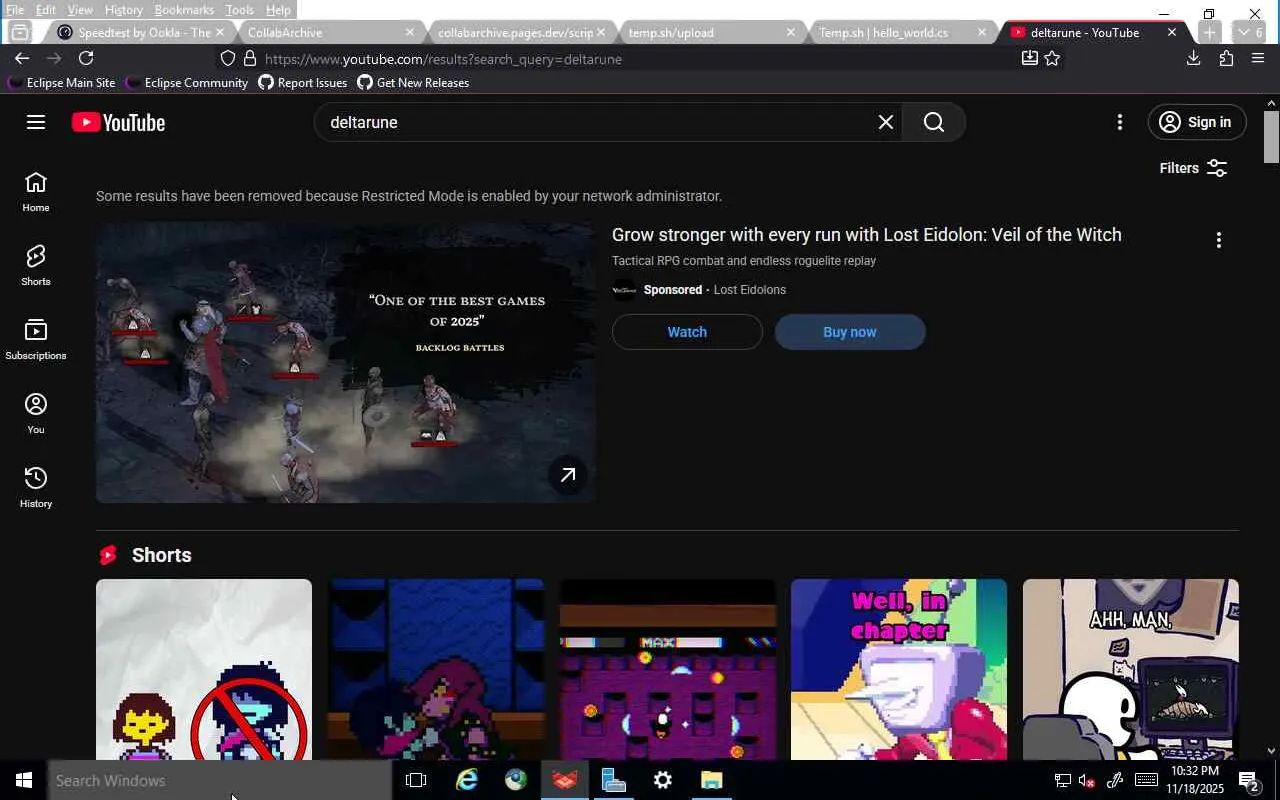
Task: Open Windows Settings gear on taskbar
Action: pyautogui.click(x=662, y=780)
